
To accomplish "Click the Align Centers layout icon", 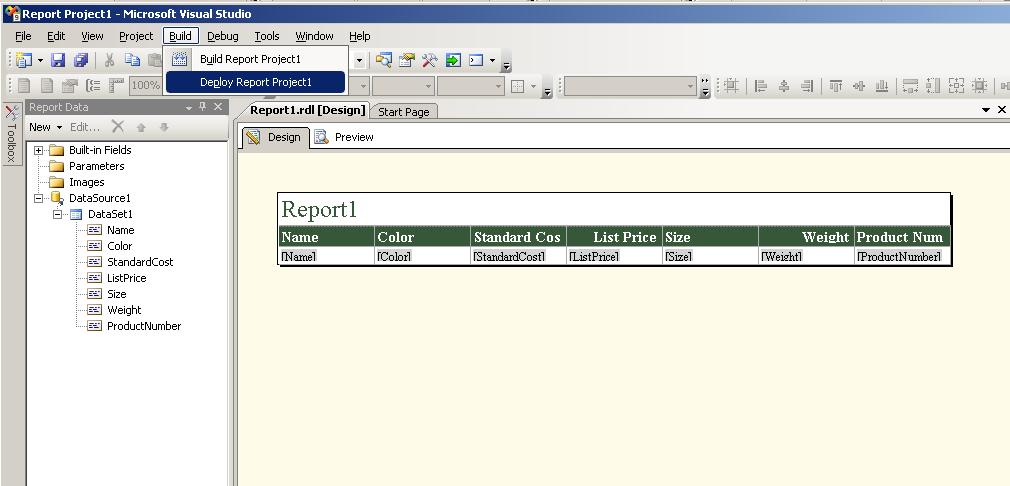I will (x=784, y=86).
